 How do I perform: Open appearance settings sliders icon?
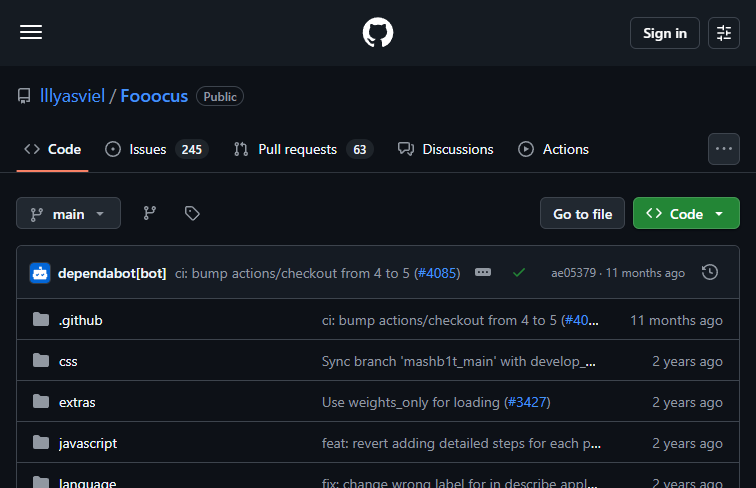(x=724, y=33)
